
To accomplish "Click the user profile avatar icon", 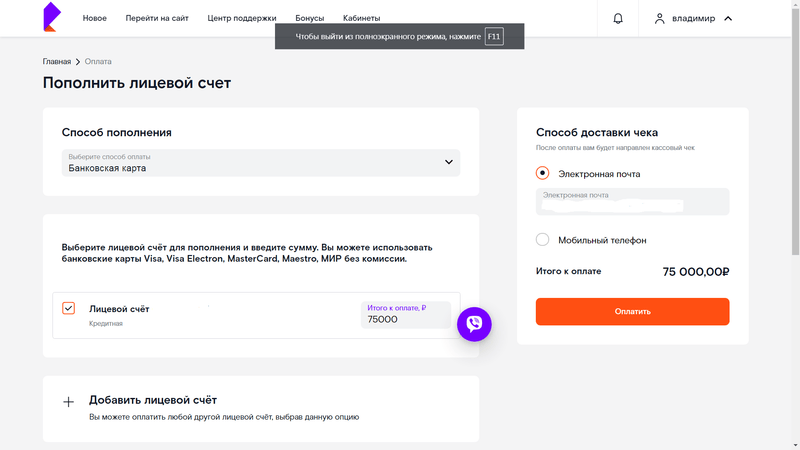I will click(659, 18).
